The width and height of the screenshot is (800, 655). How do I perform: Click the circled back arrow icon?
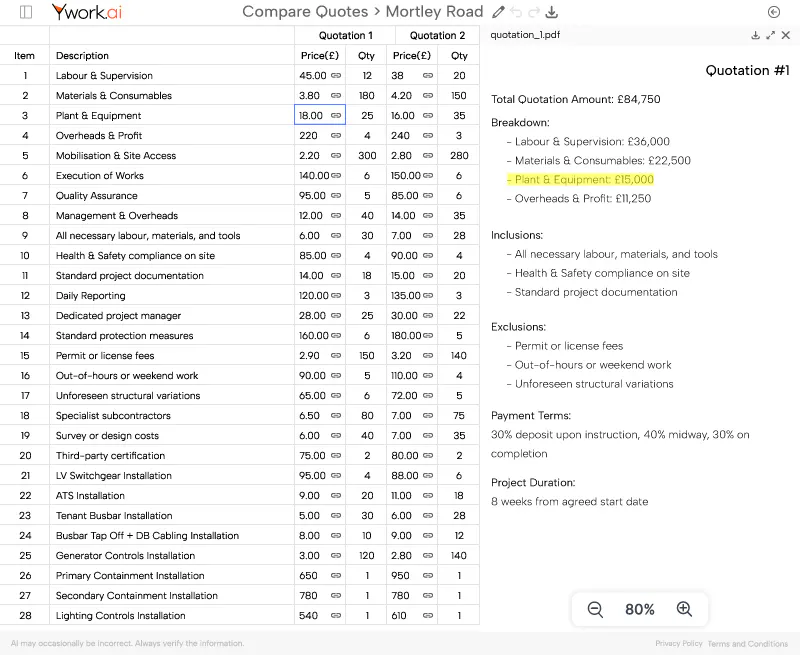point(773,12)
